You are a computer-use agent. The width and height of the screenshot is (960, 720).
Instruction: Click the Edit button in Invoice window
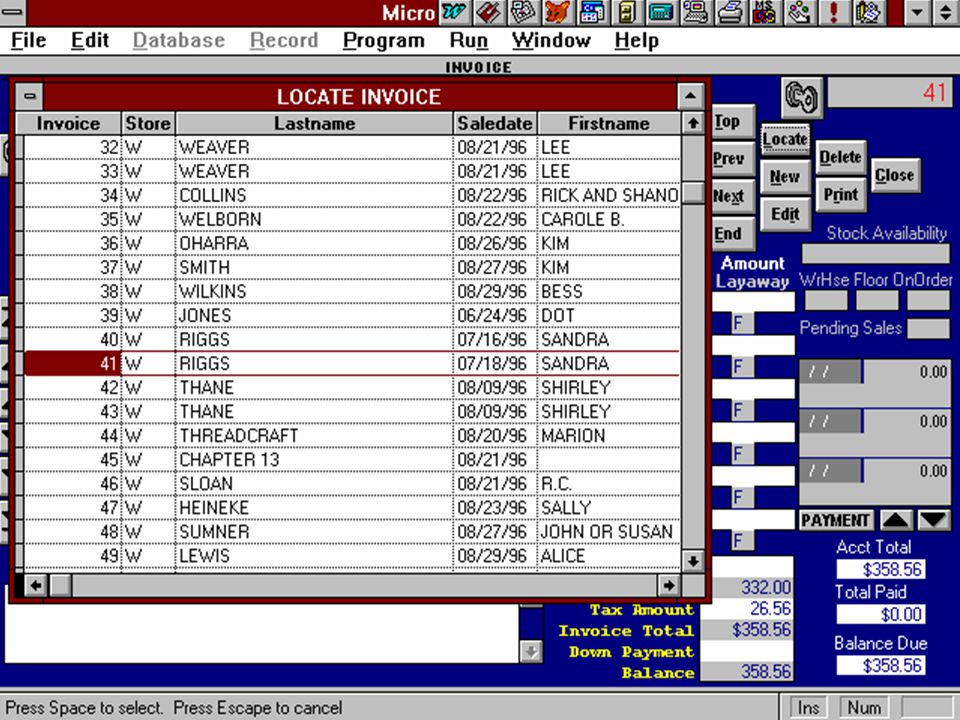[x=785, y=214]
